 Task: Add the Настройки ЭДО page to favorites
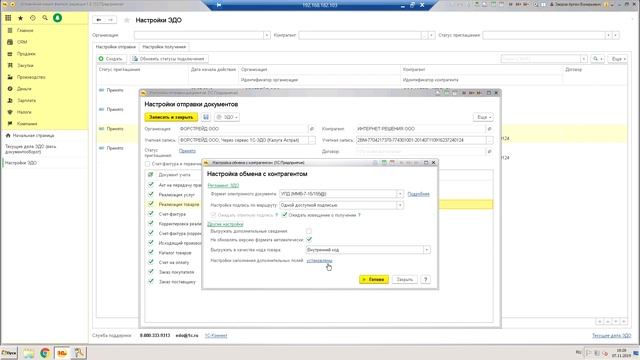point(127,20)
